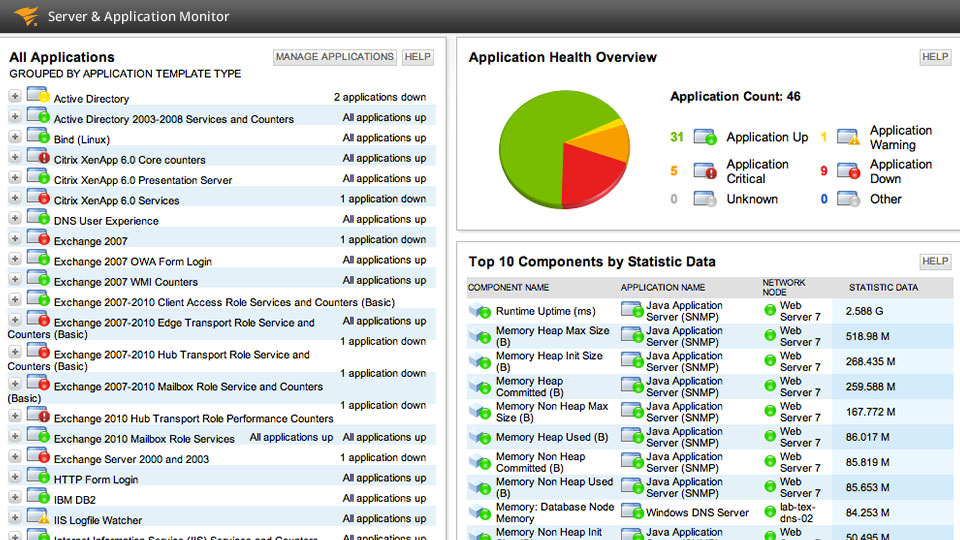
Task: Expand Citrix XenApp 6.0 Presentation Server group
Action: (x=15, y=178)
